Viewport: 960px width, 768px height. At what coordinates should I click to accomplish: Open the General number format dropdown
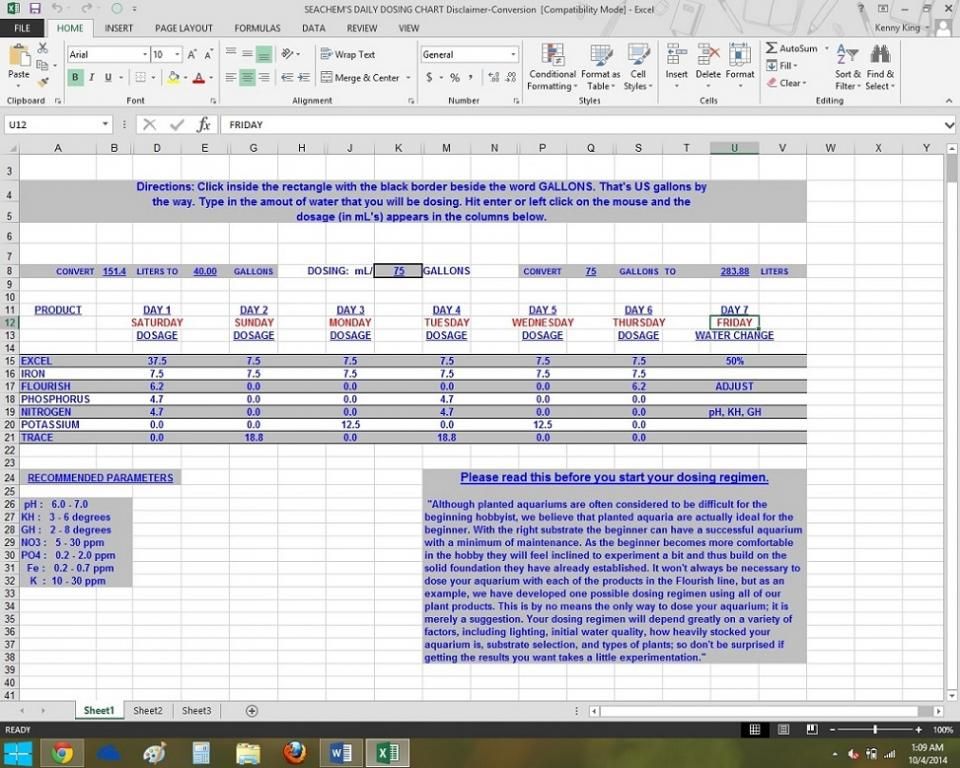point(513,55)
